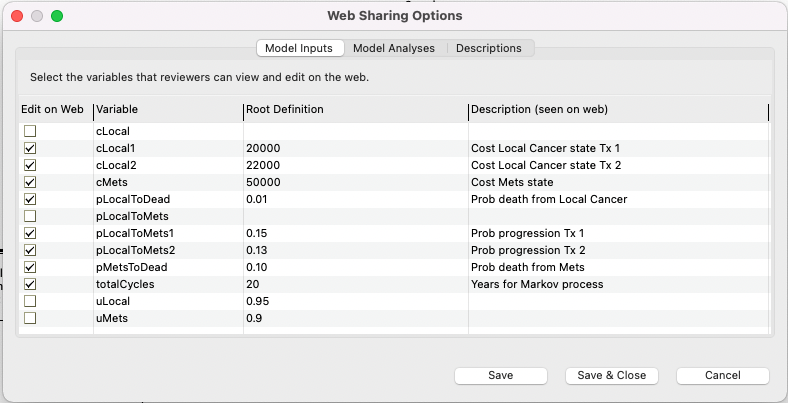
Task: Enable Edit on Web for cLocal
Action: (x=30, y=131)
